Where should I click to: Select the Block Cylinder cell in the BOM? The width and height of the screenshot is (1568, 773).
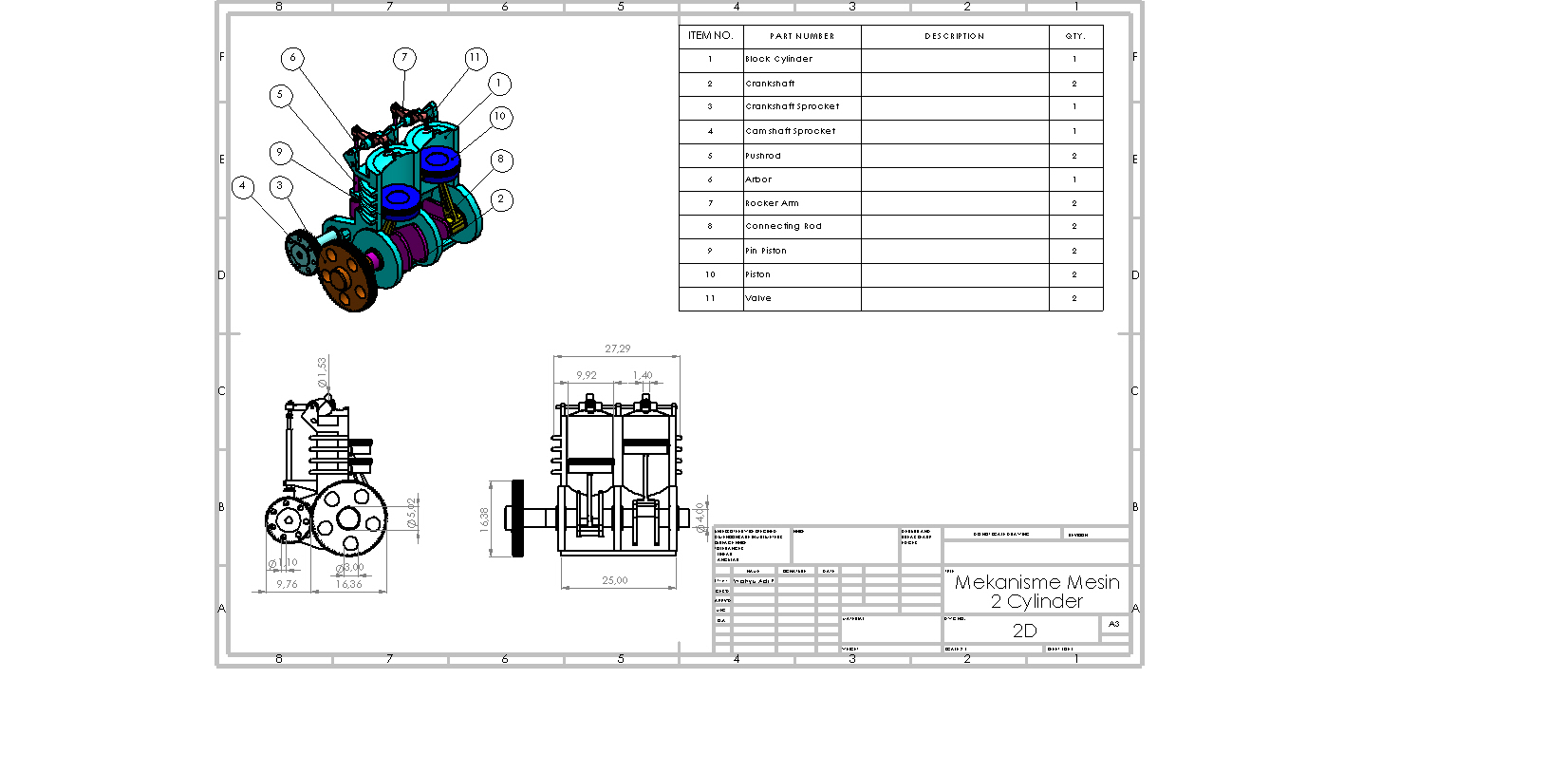point(802,60)
